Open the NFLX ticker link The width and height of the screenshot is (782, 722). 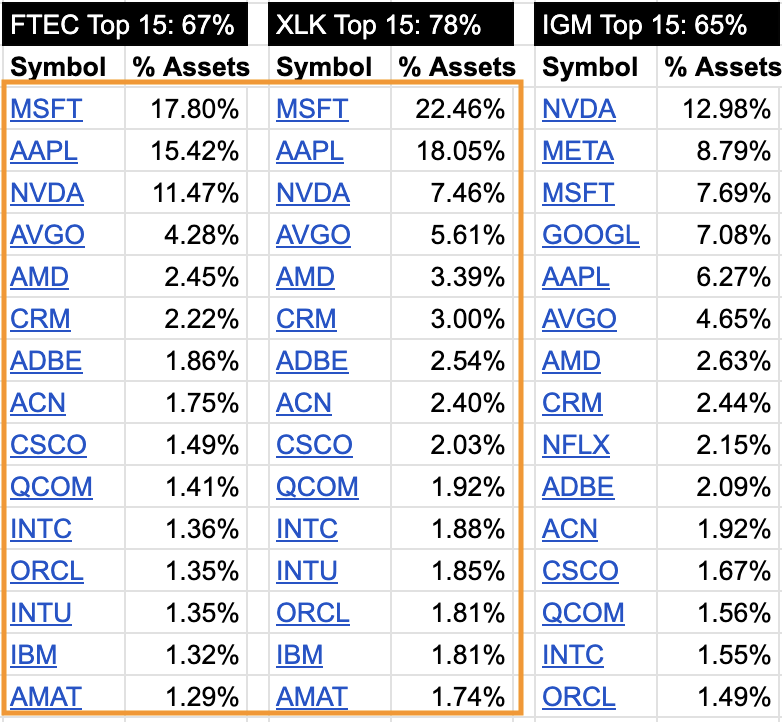tap(576, 444)
